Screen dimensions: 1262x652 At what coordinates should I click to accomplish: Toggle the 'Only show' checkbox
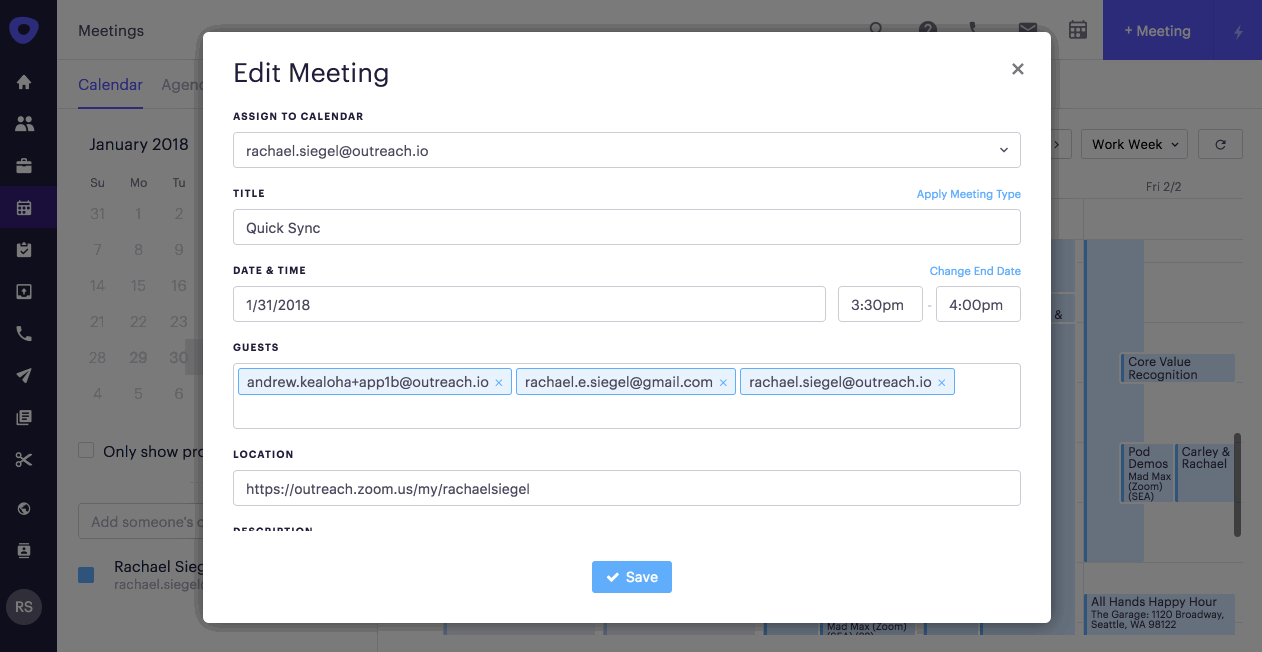tap(87, 451)
